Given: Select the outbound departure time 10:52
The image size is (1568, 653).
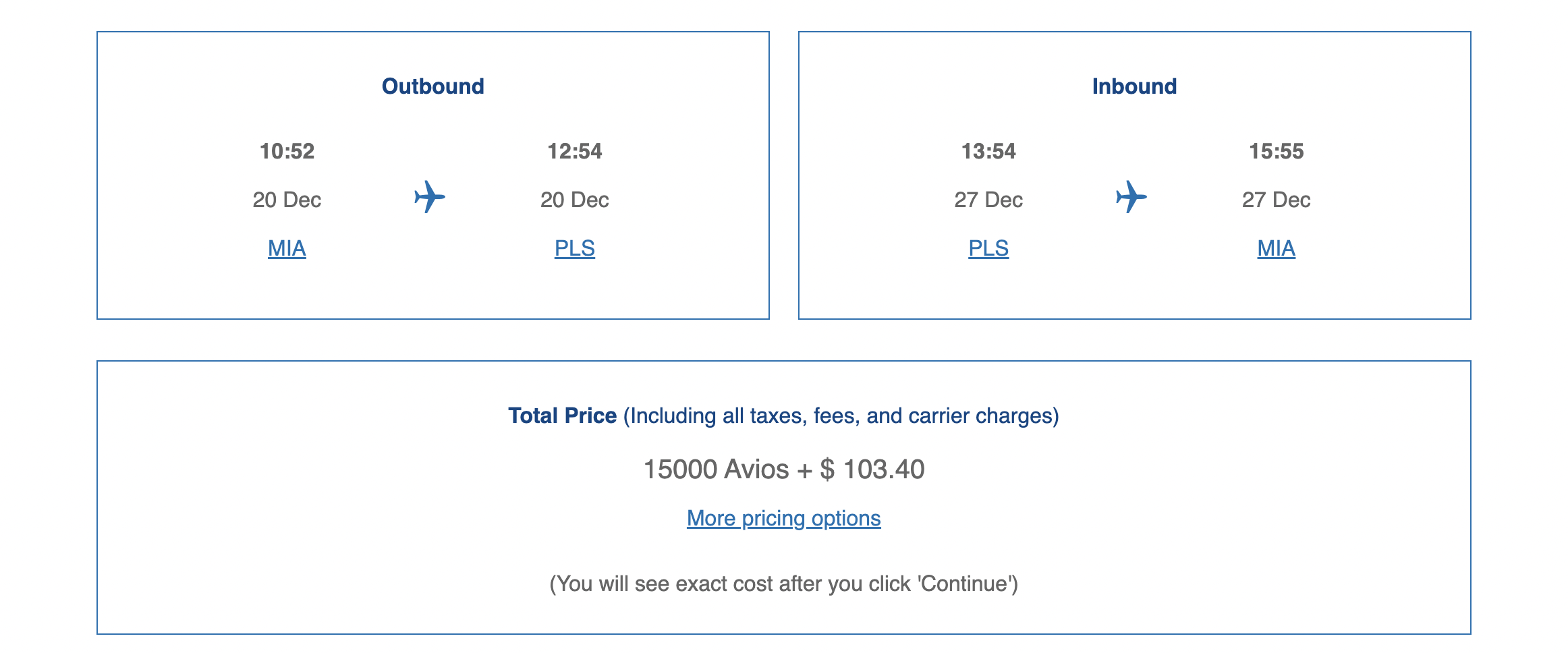Looking at the screenshot, I should [x=286, y=152].
